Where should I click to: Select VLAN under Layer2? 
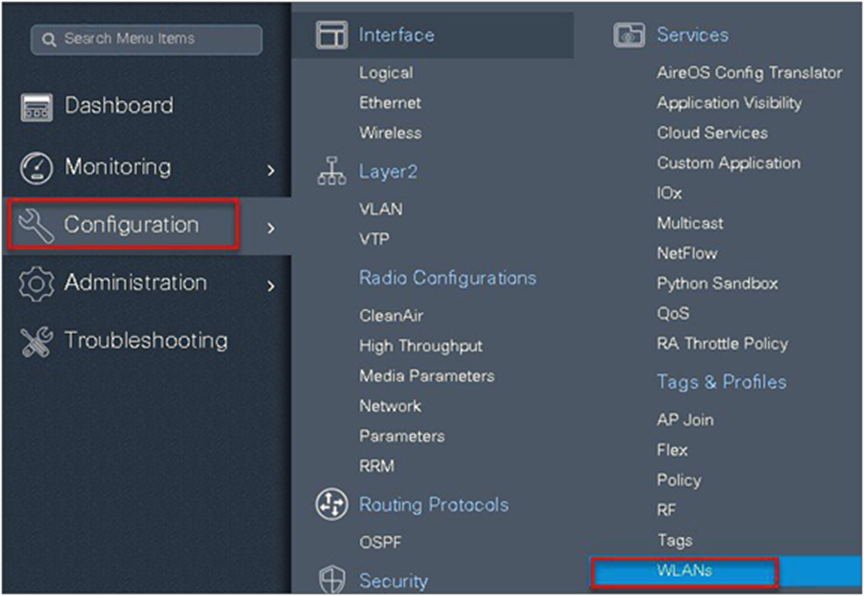tap(381, 210)
